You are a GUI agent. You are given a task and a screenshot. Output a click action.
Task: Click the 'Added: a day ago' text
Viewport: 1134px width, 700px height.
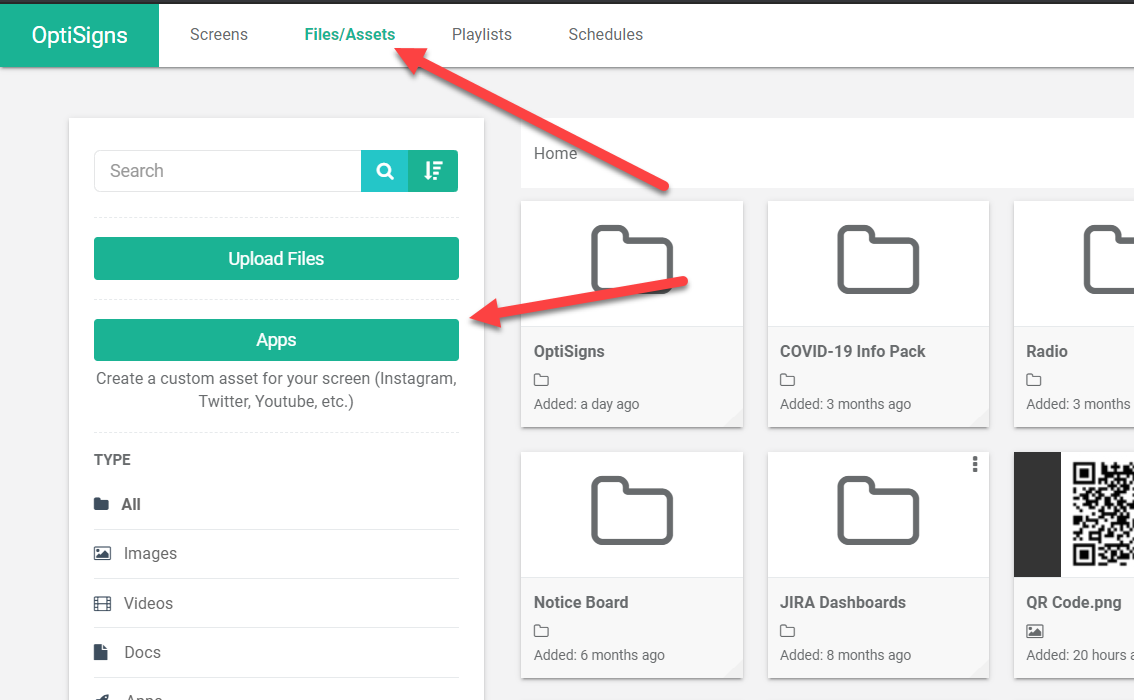[587, 404]
